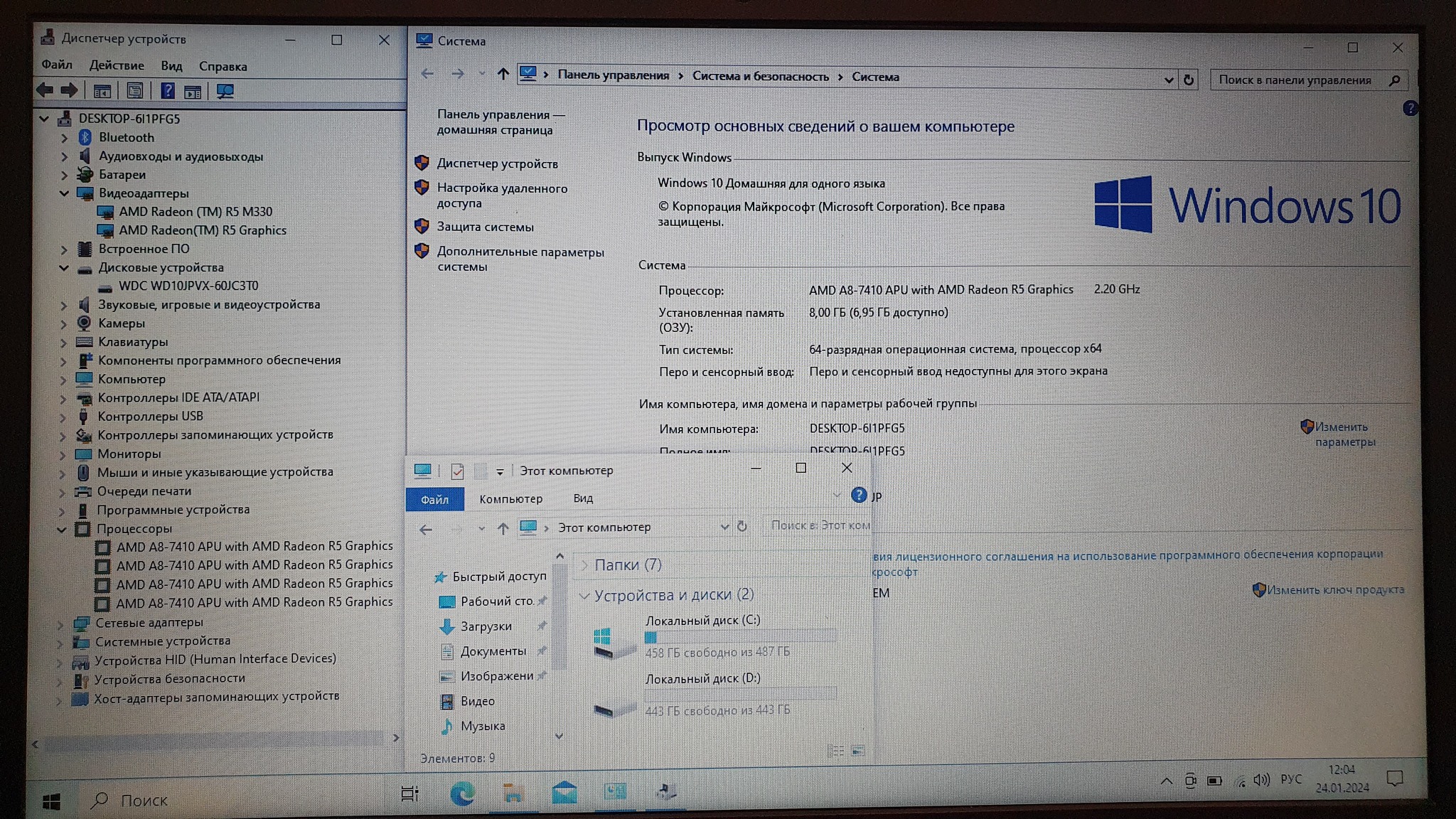Collapse the Устройства и диски section
Screen dimensions: 1456x819
584,595
